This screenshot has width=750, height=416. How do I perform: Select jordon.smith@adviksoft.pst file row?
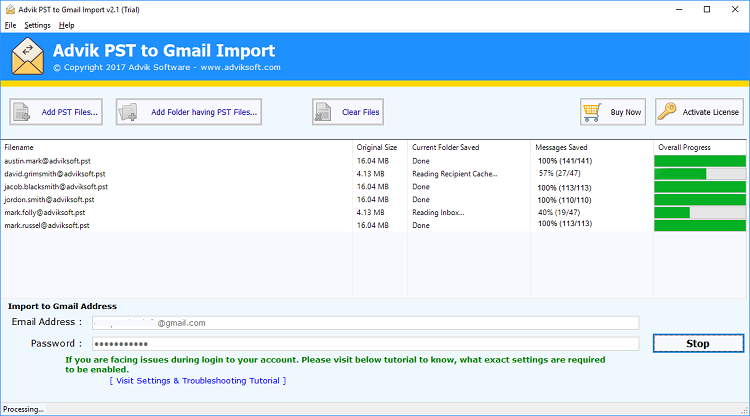click(373, 200)
